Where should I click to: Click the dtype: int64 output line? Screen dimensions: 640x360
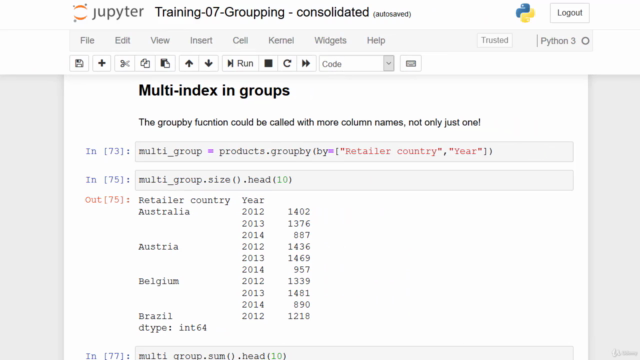[x=173, y=328]
